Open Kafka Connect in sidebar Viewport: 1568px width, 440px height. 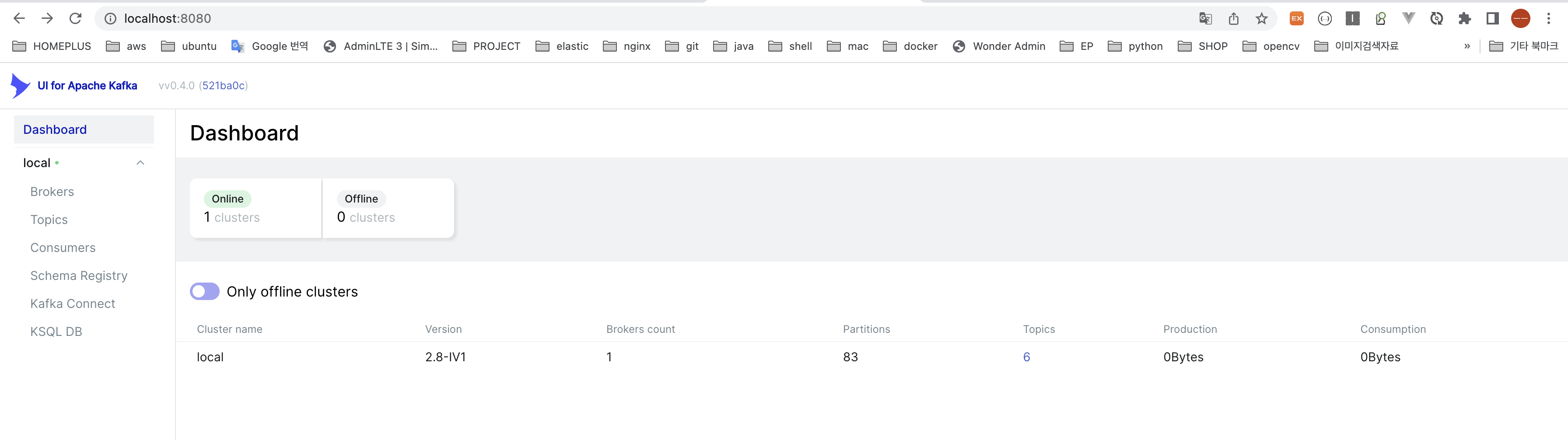[x=73, y=304]
